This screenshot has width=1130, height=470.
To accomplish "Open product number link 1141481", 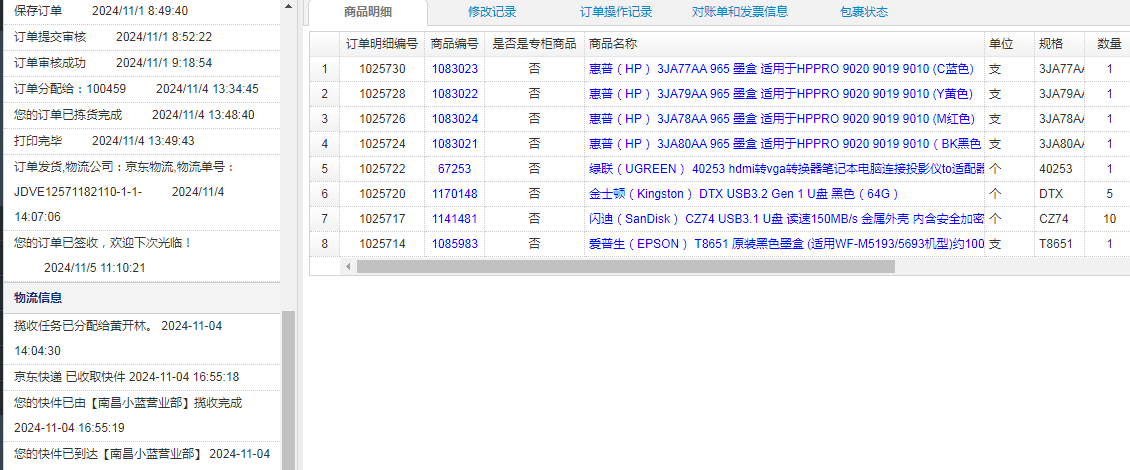I will [x=455, y=219].
